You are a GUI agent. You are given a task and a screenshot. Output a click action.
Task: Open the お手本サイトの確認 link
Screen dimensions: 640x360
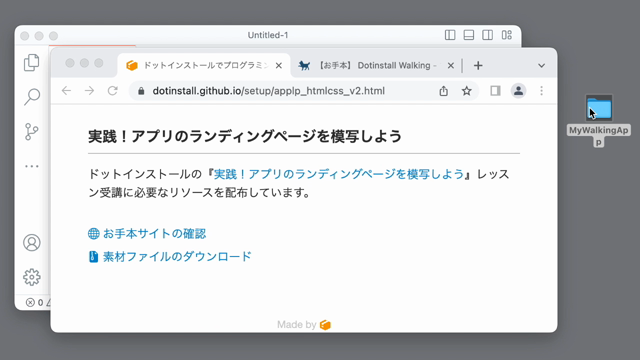155,233
